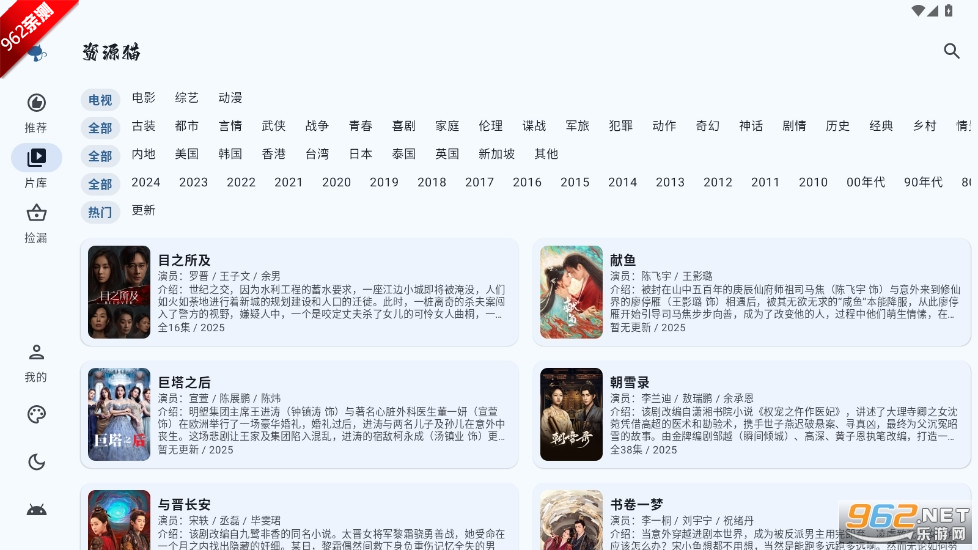Viewport: 978px width, 550px height.
Task: Switch to the 动漫 tab
Action: tap(230, 98)
